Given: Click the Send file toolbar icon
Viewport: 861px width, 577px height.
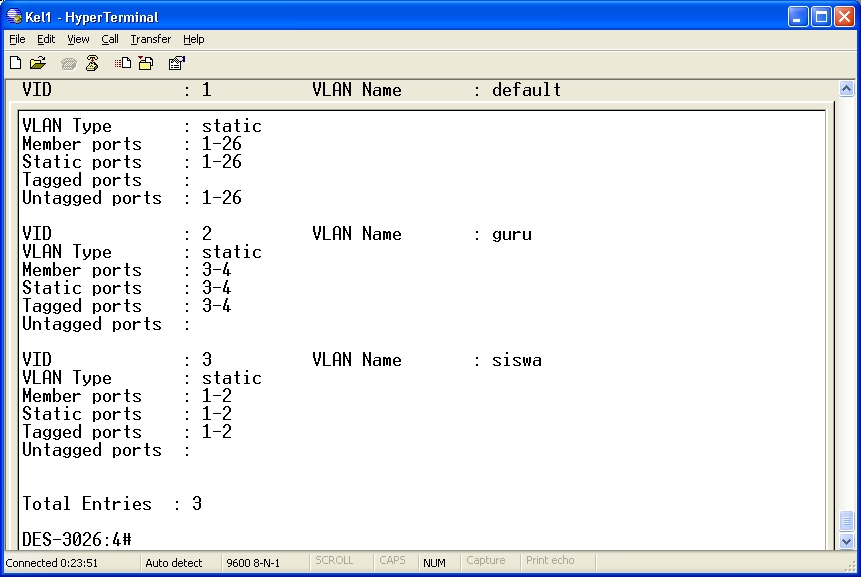Looking at the screenshot, I should pyautogui.click(x=122, y=63).
